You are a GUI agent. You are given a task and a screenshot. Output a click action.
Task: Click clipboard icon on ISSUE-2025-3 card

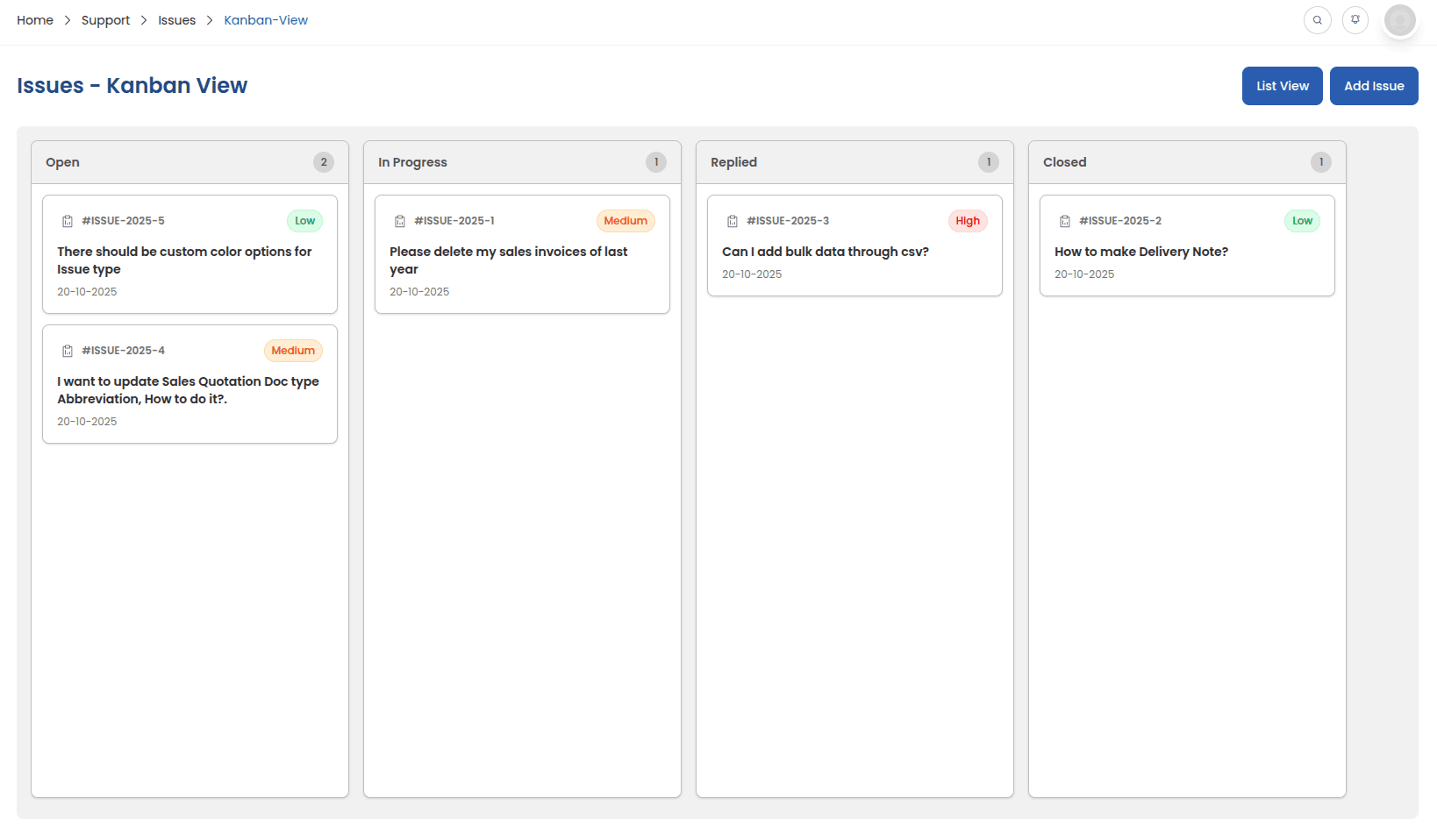pyautogui.click(x=733, y=221)
